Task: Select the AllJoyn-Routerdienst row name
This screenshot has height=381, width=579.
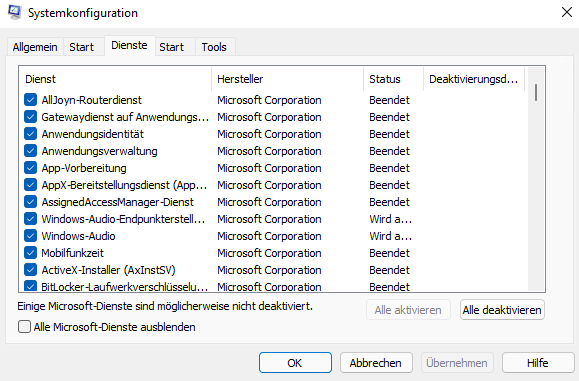Action: tap(92, 100)
